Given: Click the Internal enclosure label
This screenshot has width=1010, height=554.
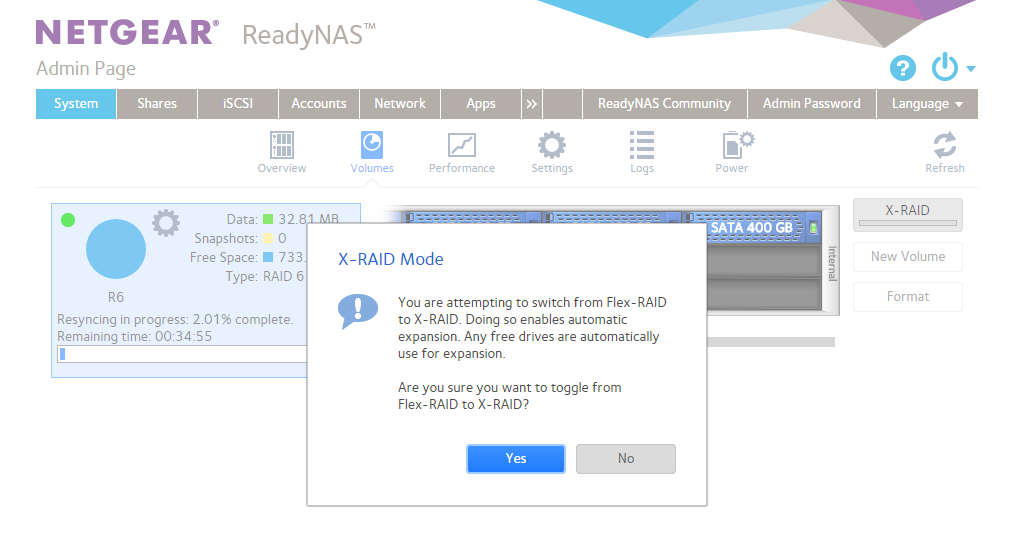Looking at the screenshot, I should click(x=832, y=263).
